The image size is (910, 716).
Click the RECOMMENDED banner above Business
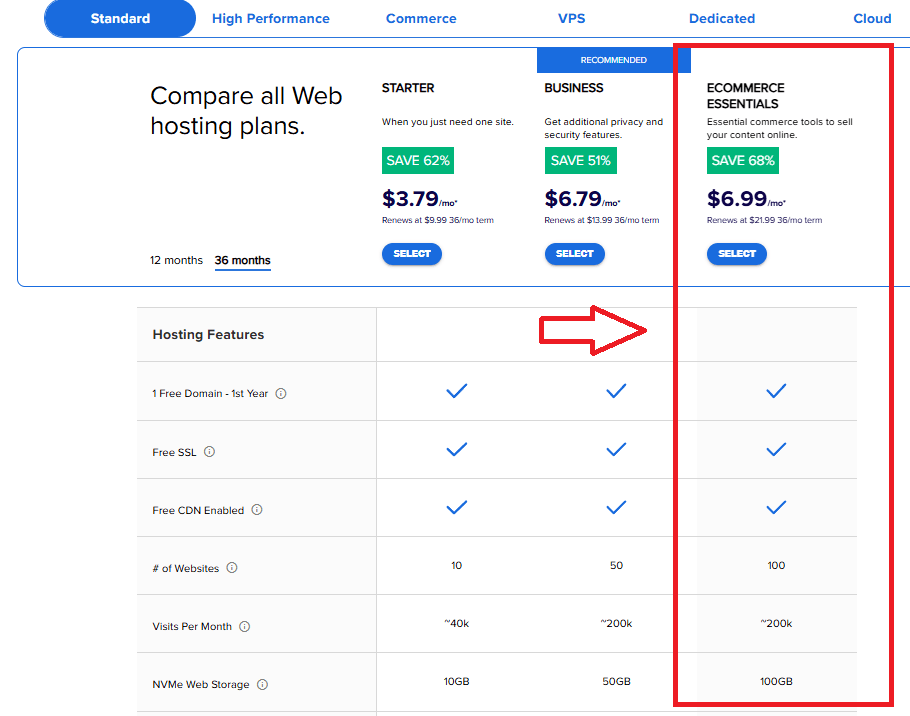tap(613, 60)
